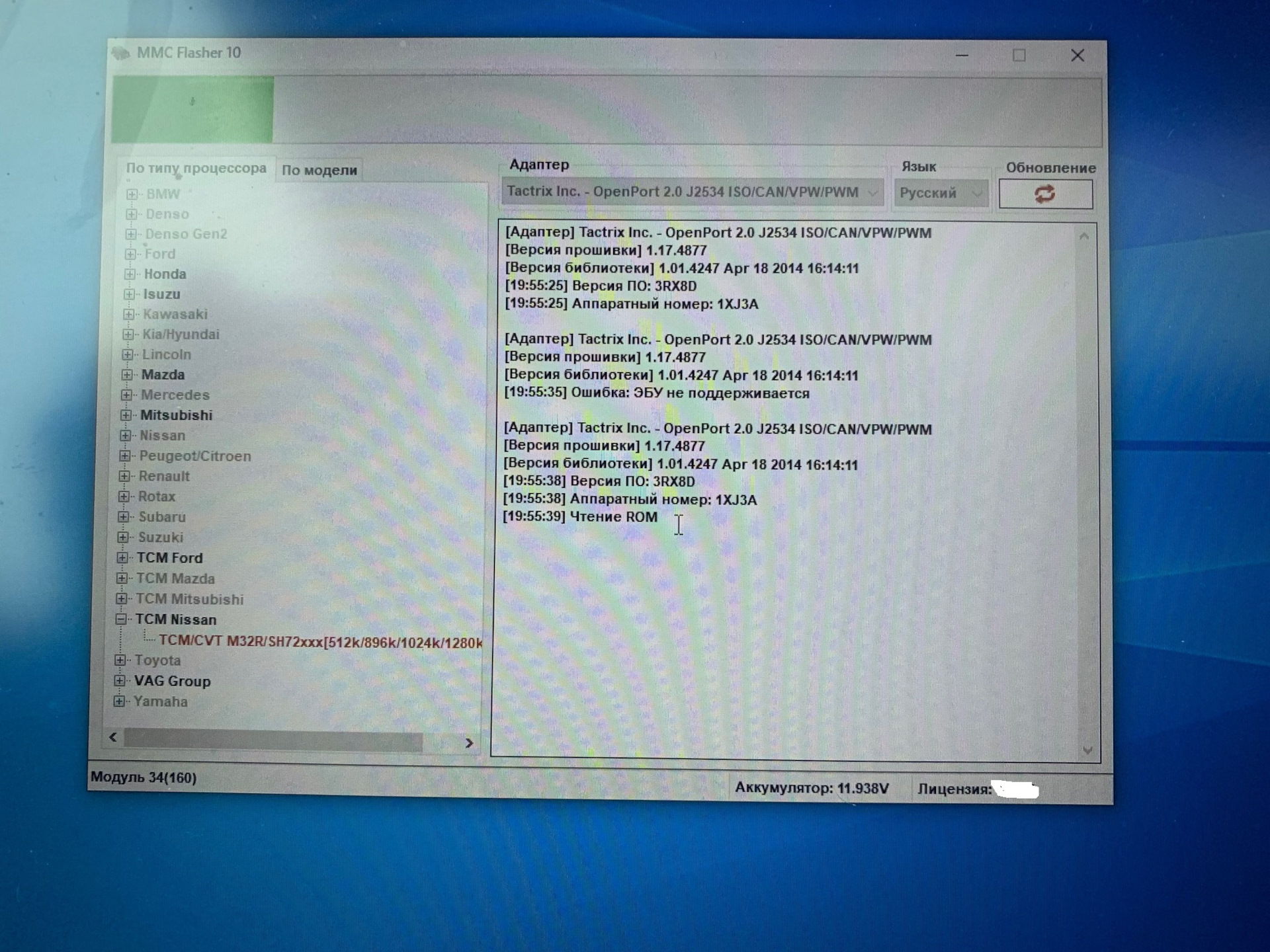Expand the Ford tree node

130,254
